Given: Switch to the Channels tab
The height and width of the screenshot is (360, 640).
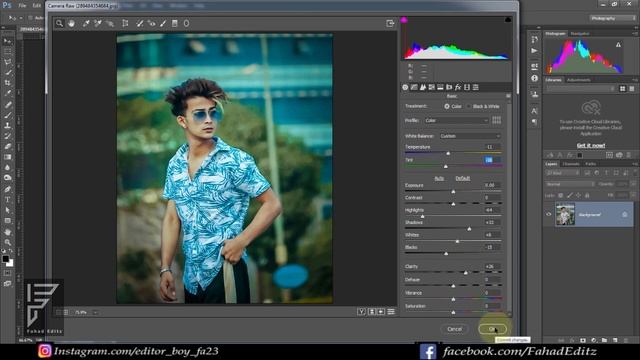Looking at the screenshot, I should (x=571, y=164).
